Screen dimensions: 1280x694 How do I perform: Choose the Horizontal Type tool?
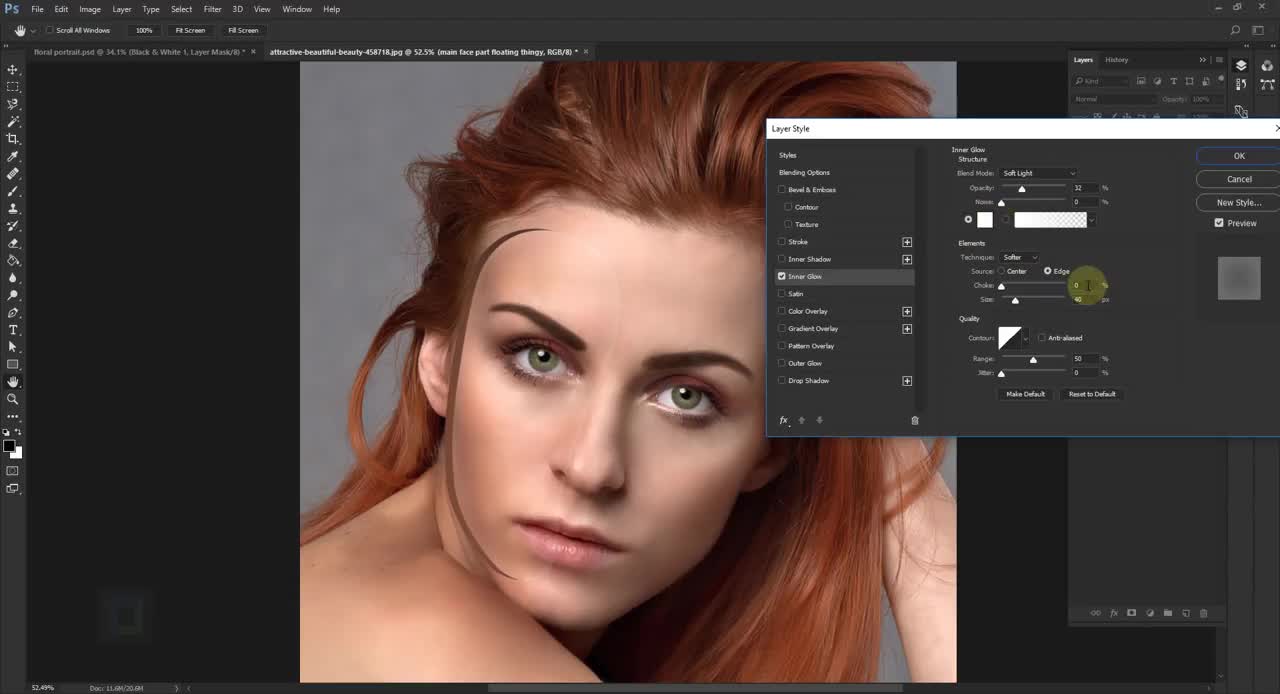point(13,329)
